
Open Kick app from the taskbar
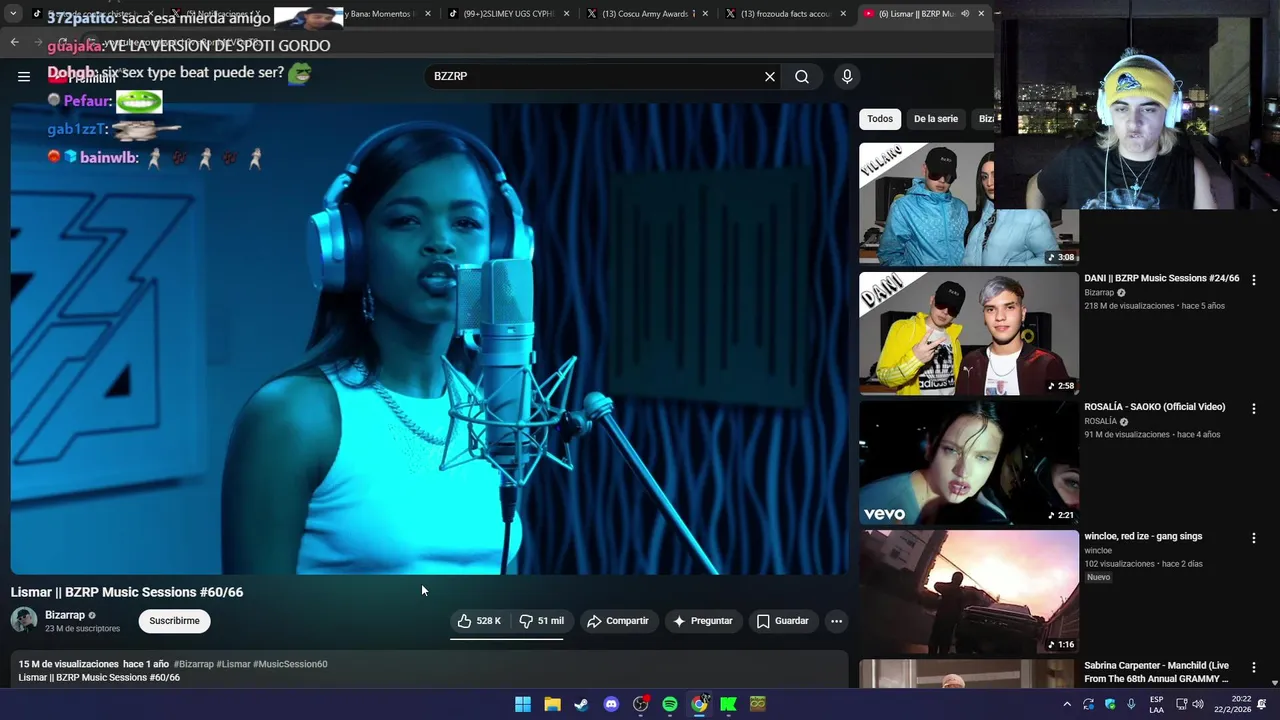click(728, 704)
